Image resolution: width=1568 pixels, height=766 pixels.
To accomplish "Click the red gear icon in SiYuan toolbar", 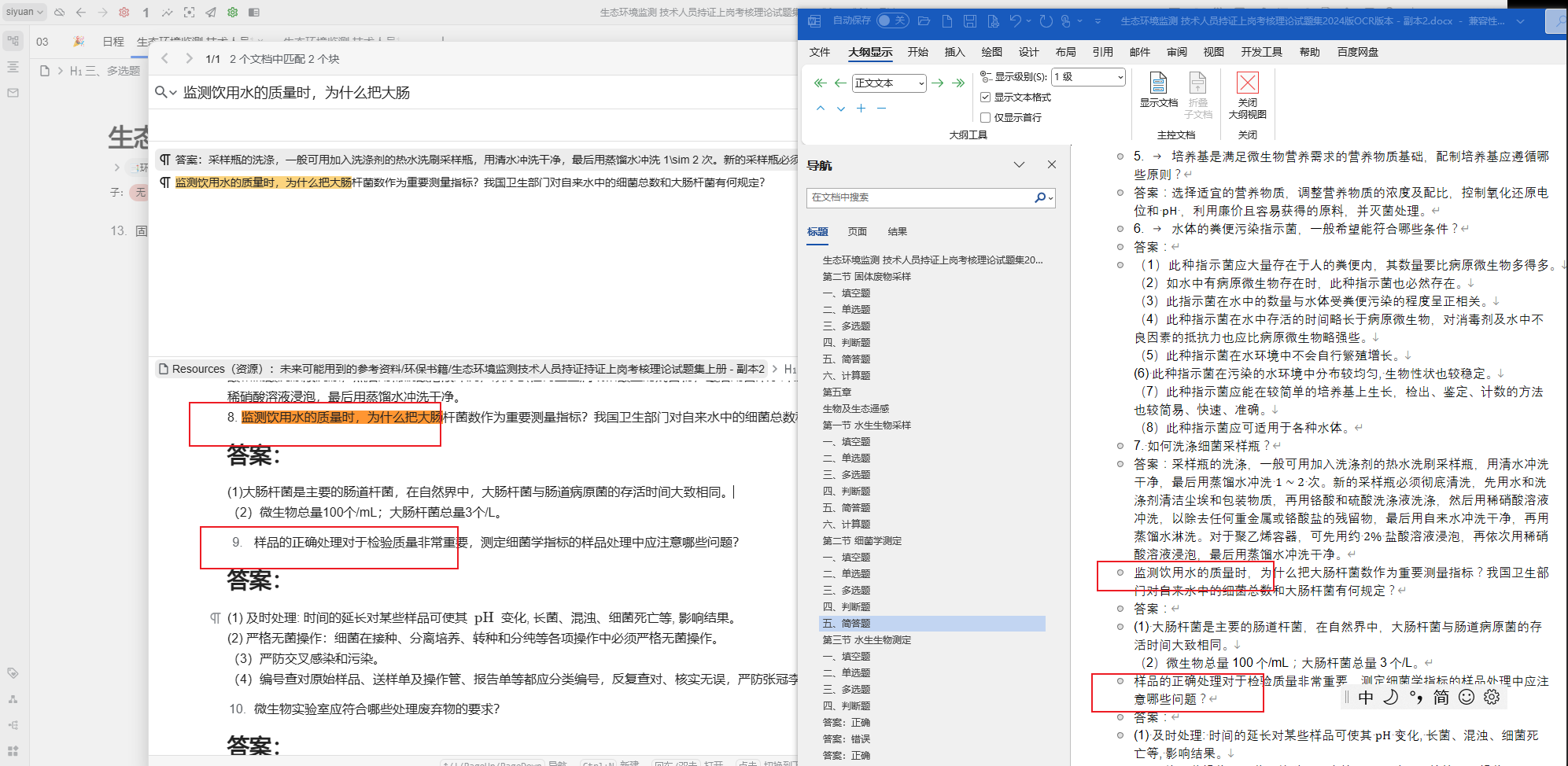I will [124, 13].
